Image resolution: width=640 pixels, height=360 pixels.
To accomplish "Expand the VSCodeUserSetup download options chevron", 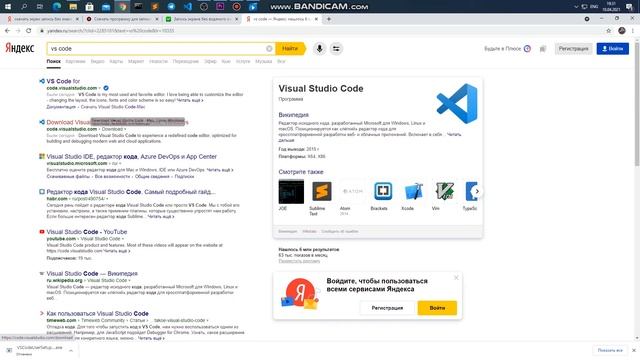I will tap(71, 350).
